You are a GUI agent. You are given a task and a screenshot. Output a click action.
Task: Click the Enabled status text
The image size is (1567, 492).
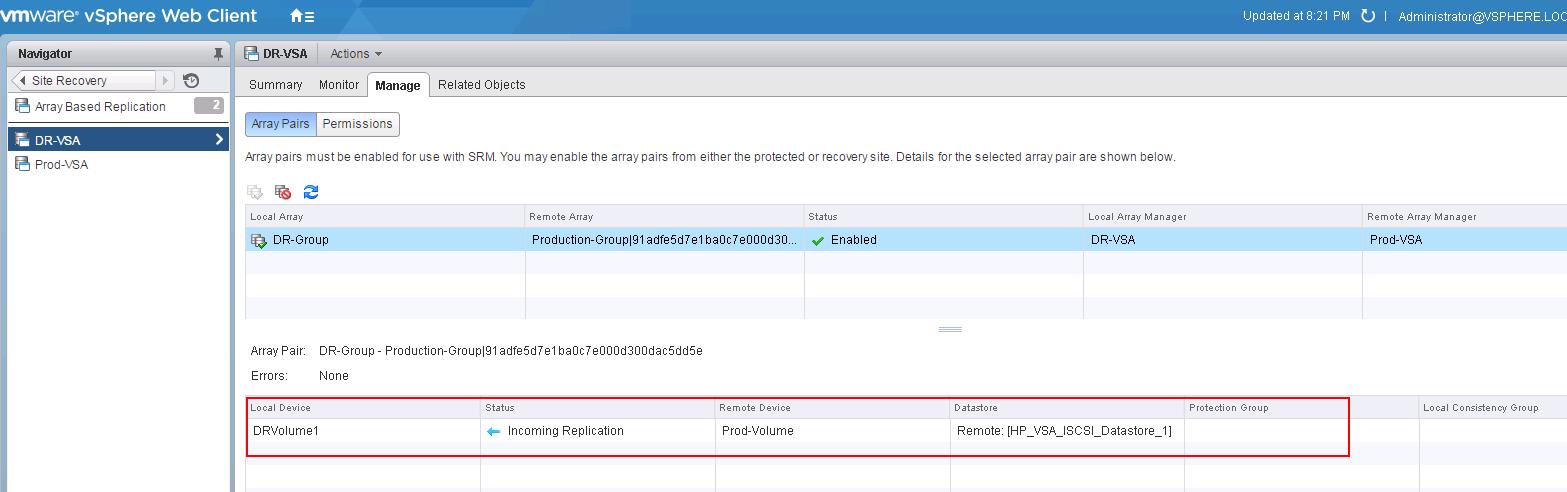[854, 240]
